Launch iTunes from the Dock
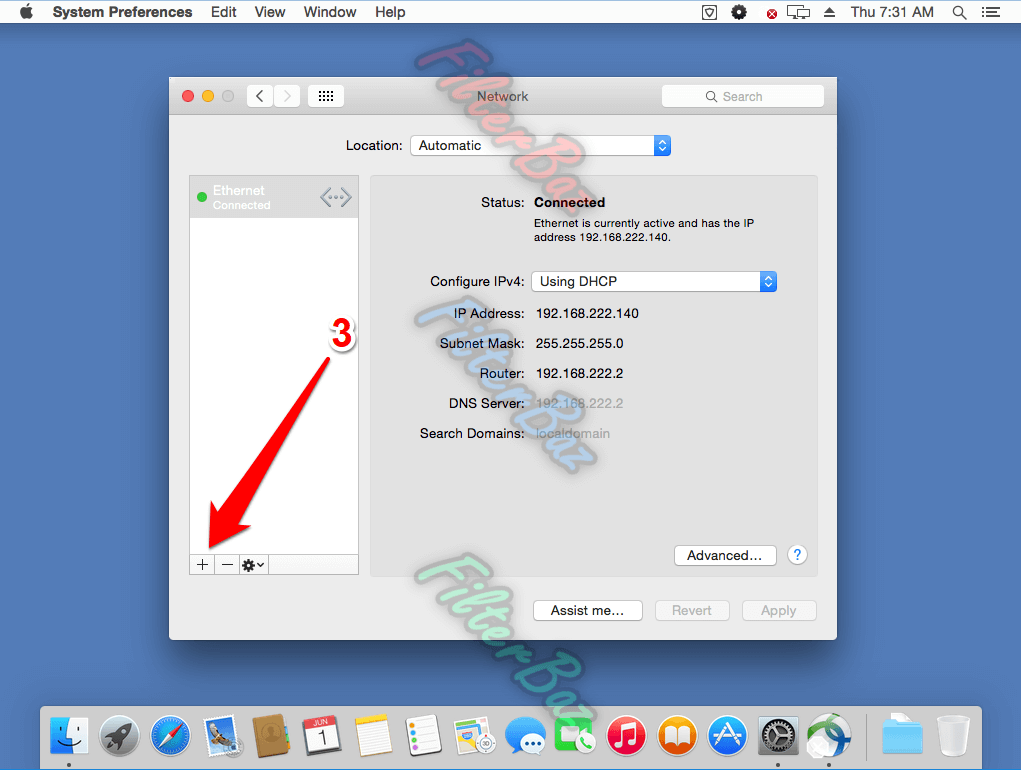The image size is (1021, 770). click(x=626, y=736)
